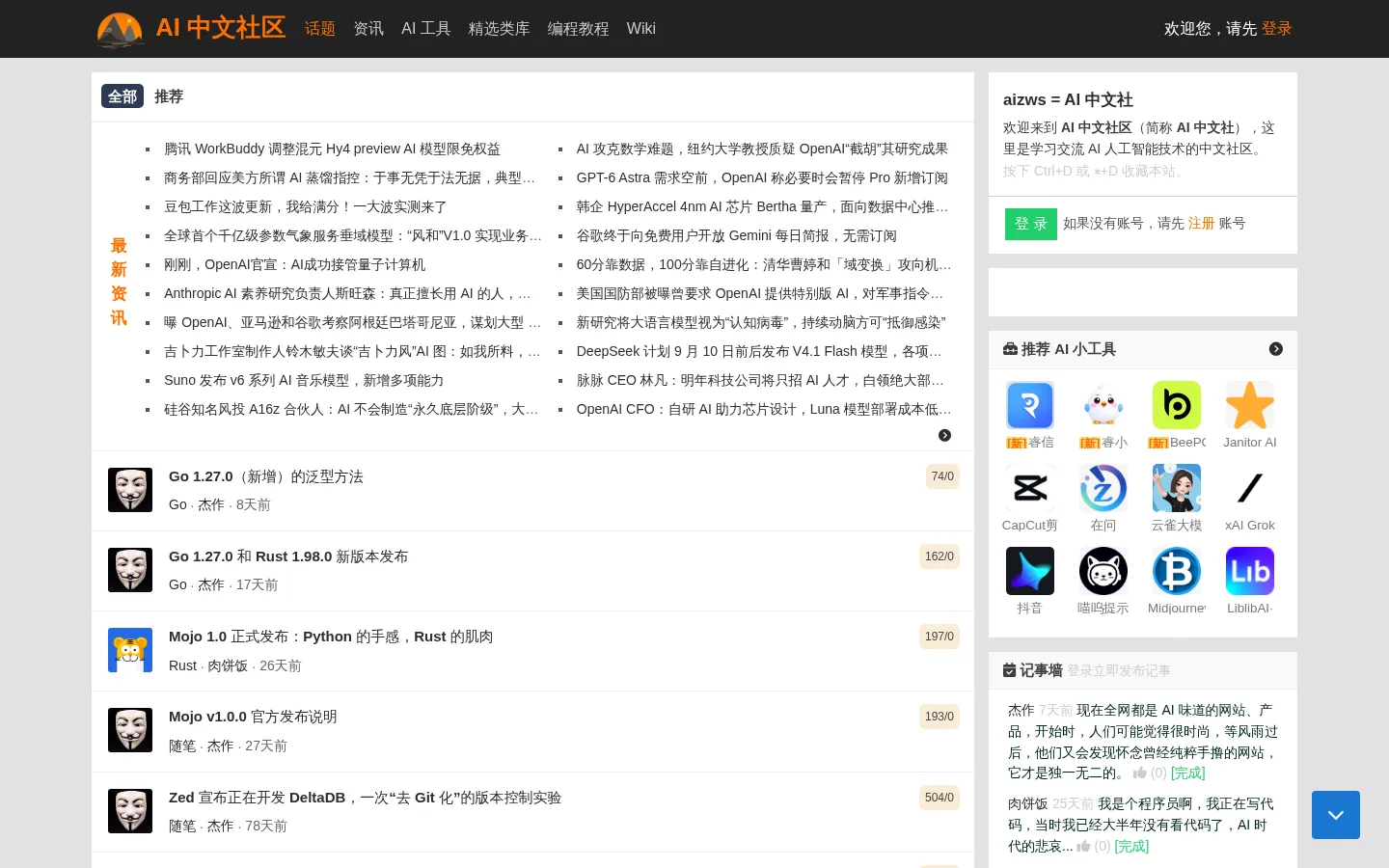Open the penguin-icon 睿小 tool
The image size is (1389, 868).
[1103, 405]
